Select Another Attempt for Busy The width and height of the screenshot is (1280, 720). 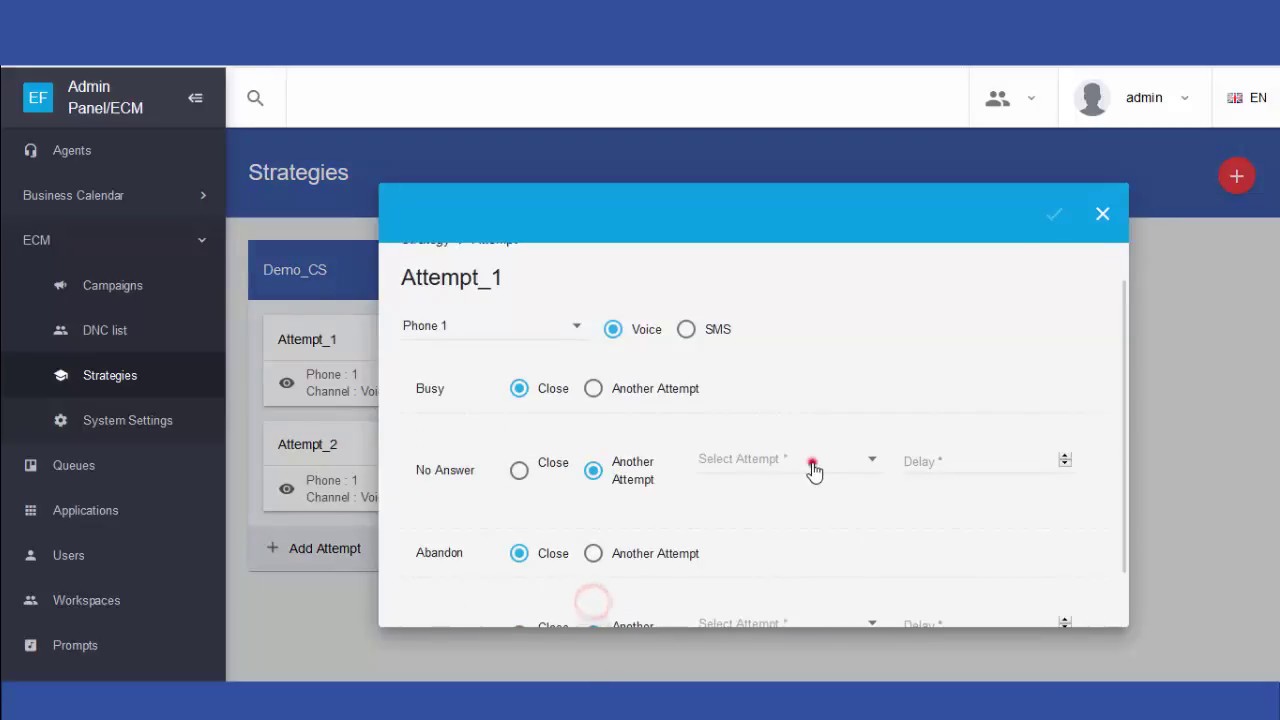click(593, 388)
